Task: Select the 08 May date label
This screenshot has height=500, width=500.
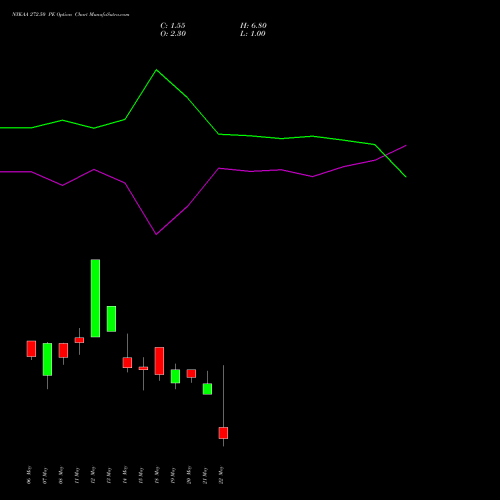Action: pyautogui.click(x=61, y=475)
